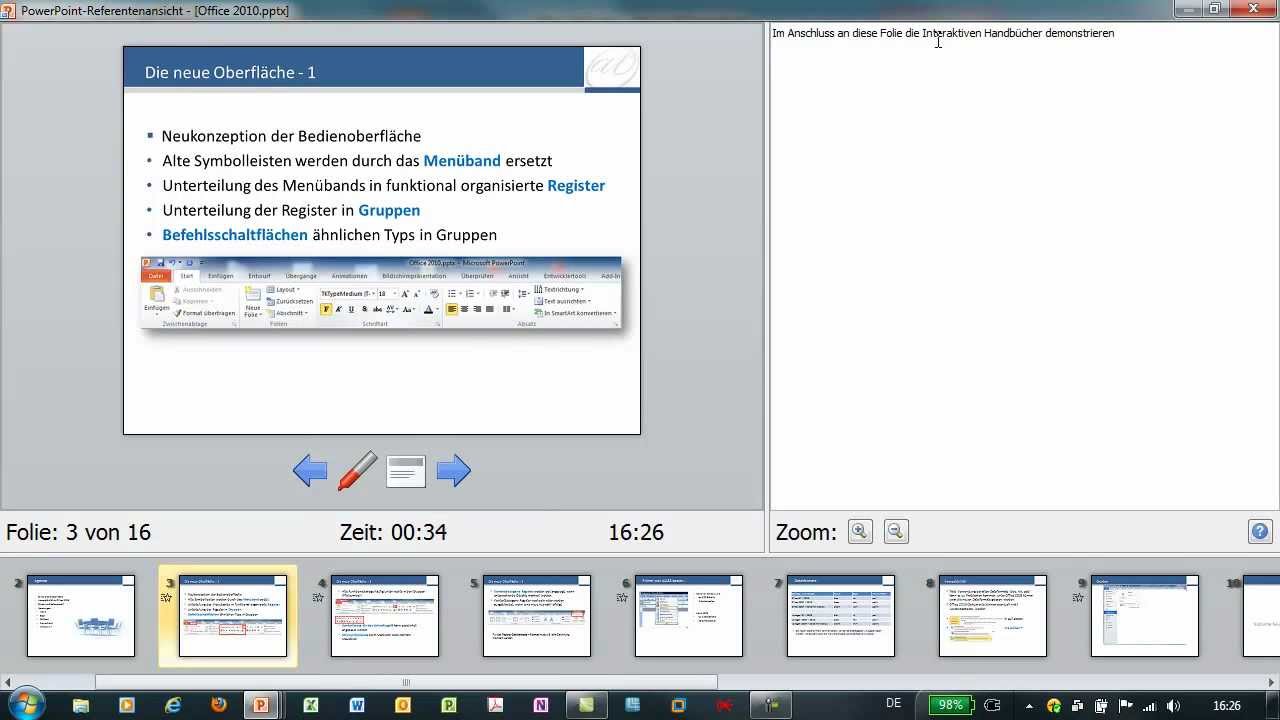The height and width of the screenshot is (720, 1280).
Task: Click the 98% battery indicator
Action: pos(950,705)
